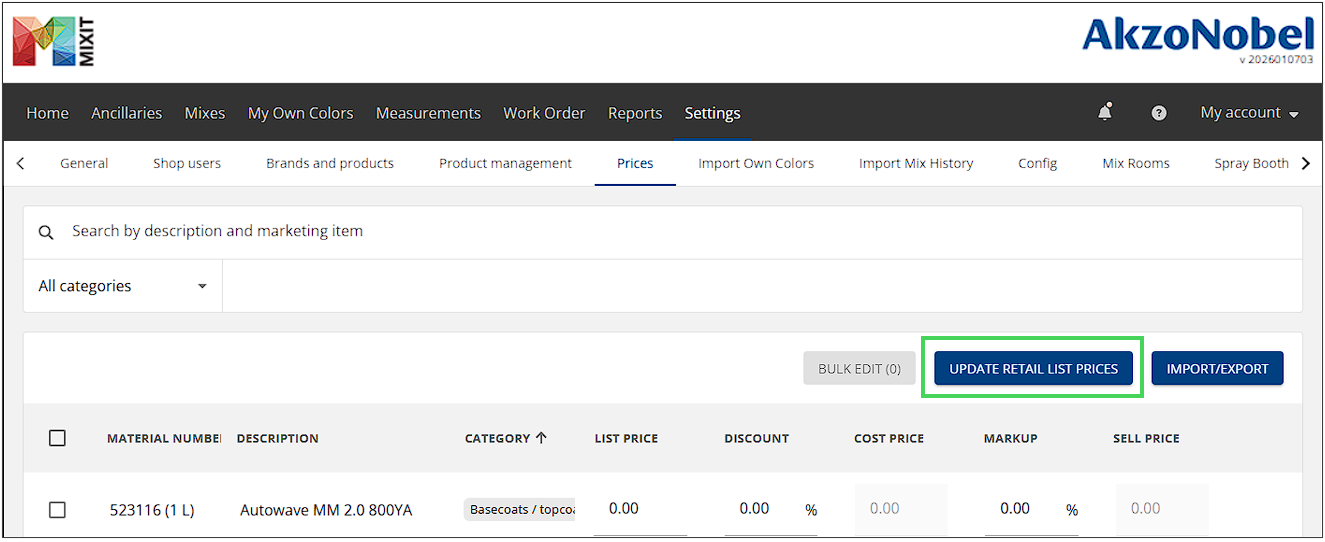Switch to the Config tab

[x=1037, y=163]
